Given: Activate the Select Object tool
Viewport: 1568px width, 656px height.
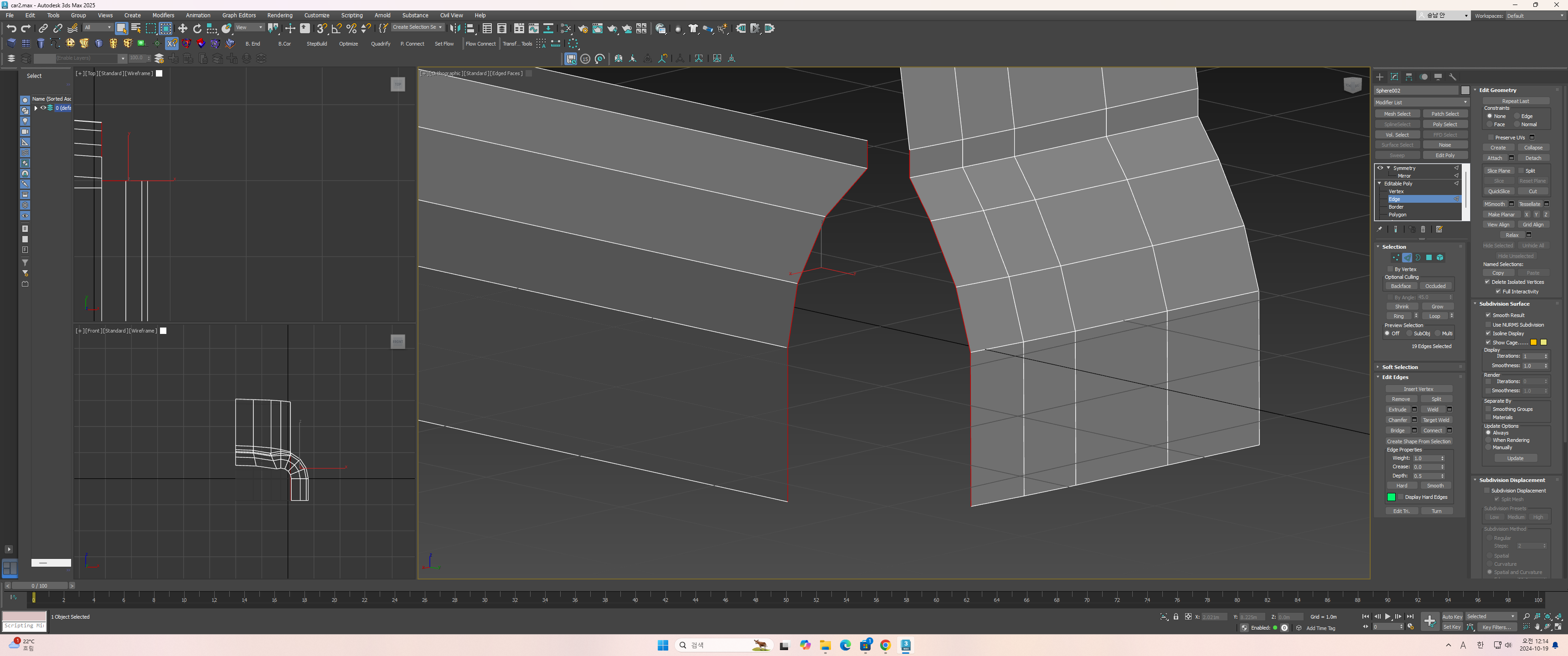Looking at the screenshot, I should point(121,29).
